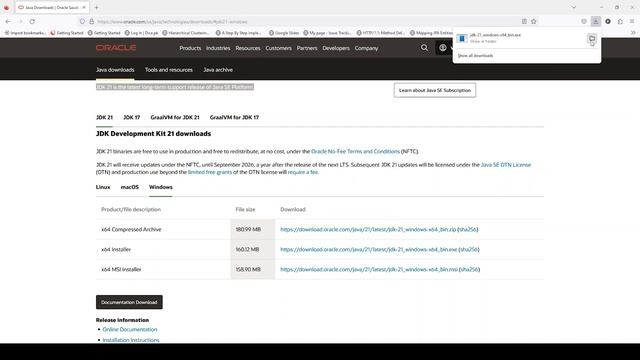Screen dimensions: 640x360
Task: Open the Online Documentation link
Action: (130, 329)
